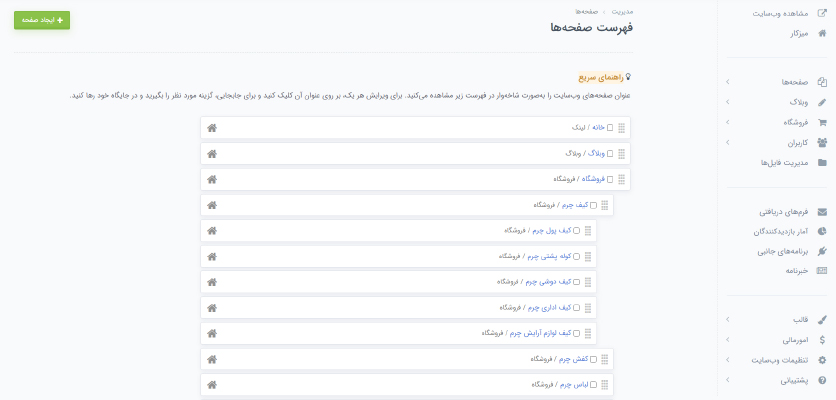
Task: Expand the پشتیبانی sidebar chevron
Action: point(728,380)
